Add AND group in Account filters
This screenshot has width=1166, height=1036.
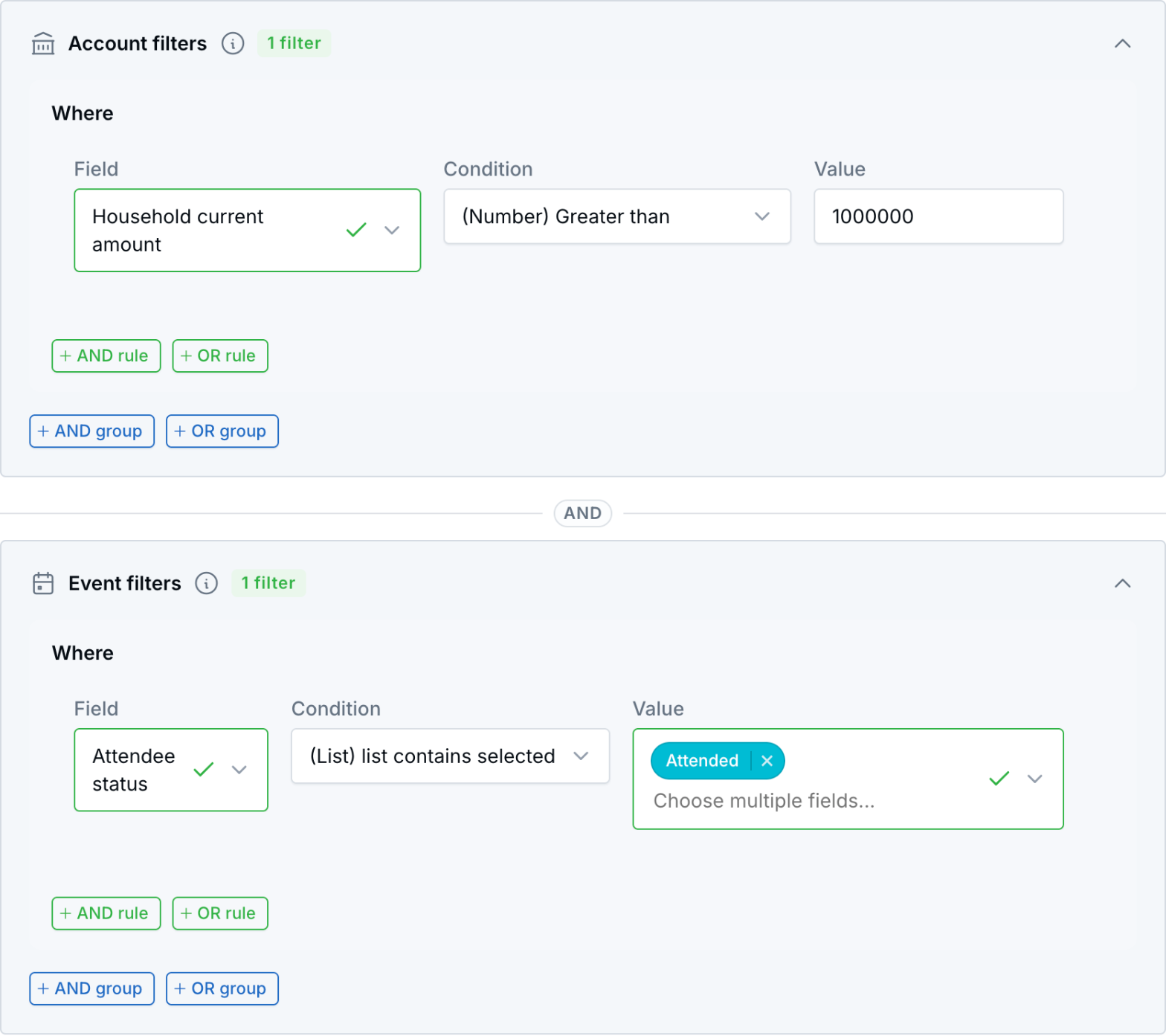click(92, 432)
